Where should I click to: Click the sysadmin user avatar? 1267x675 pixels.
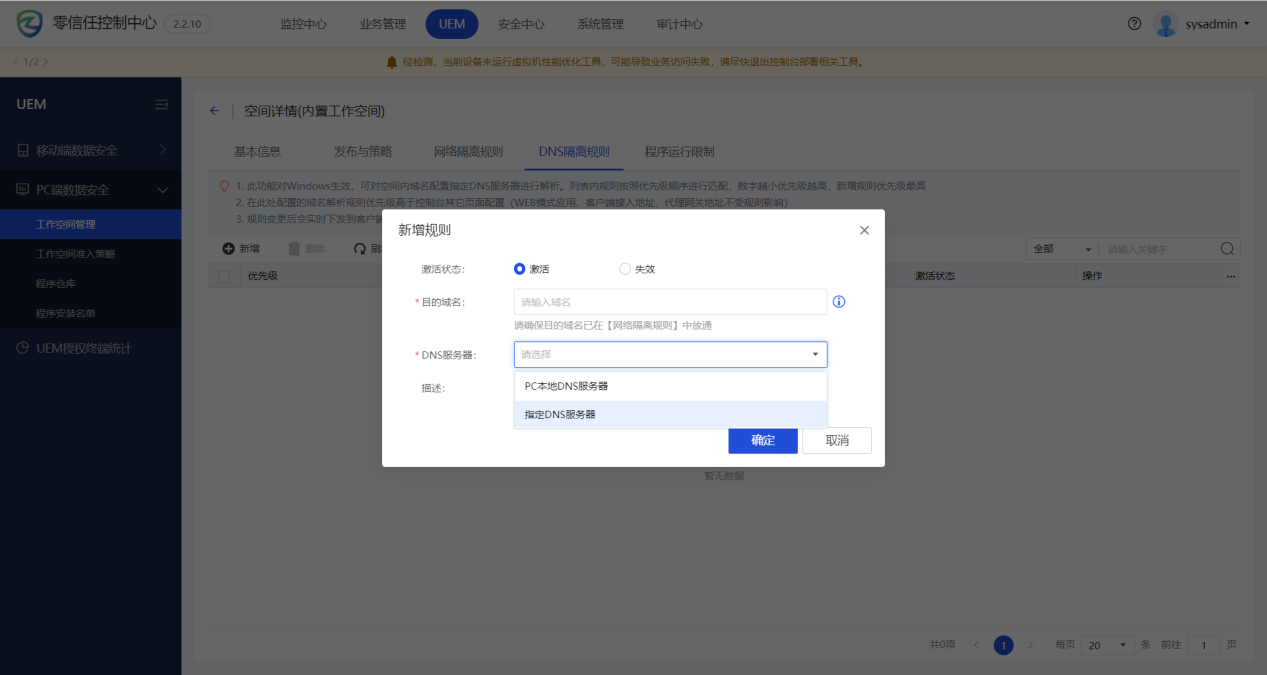(1165, 24)
